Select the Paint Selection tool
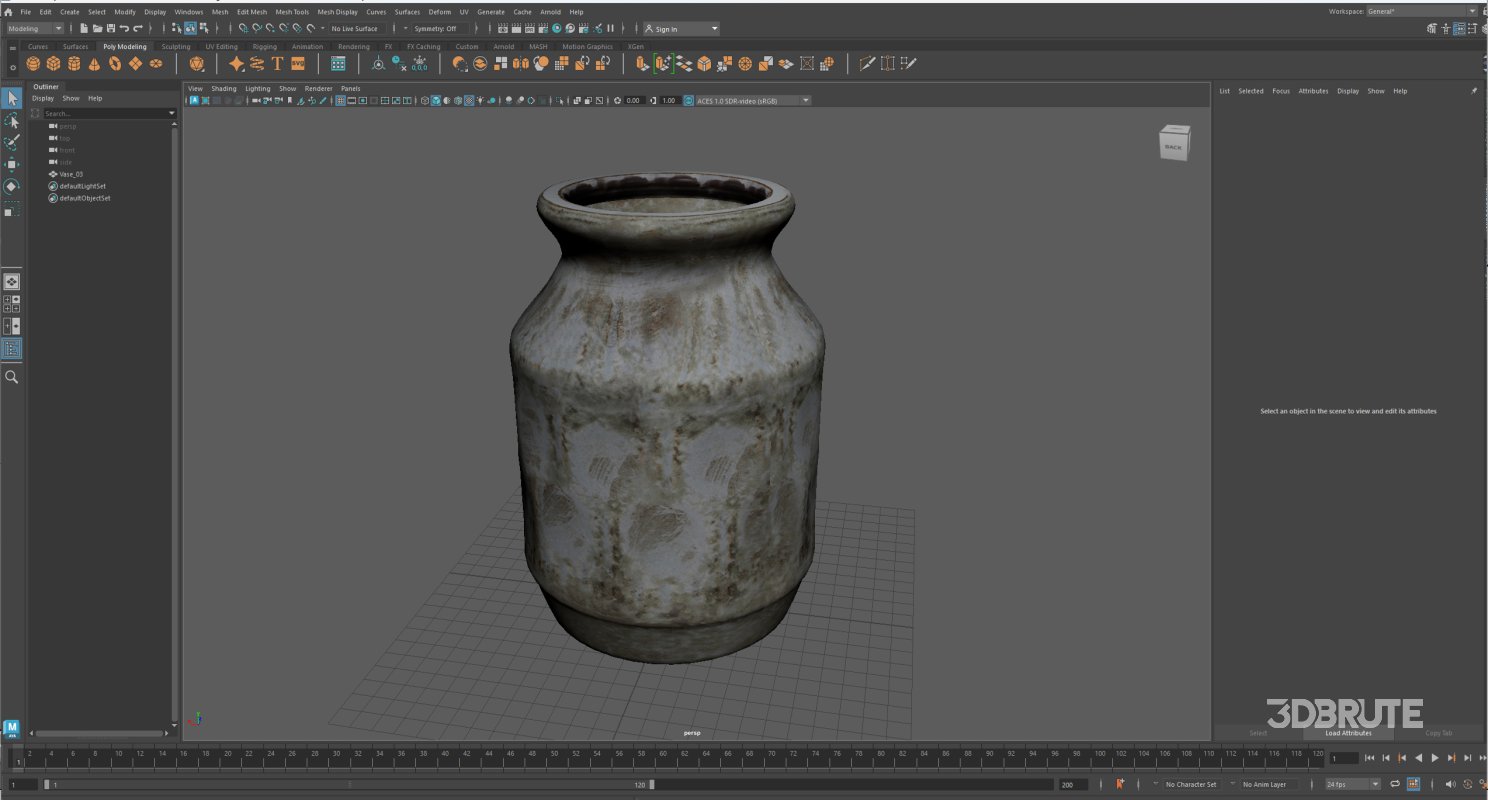The width and height of the screenshot is (1488, 800). point(11,143)
